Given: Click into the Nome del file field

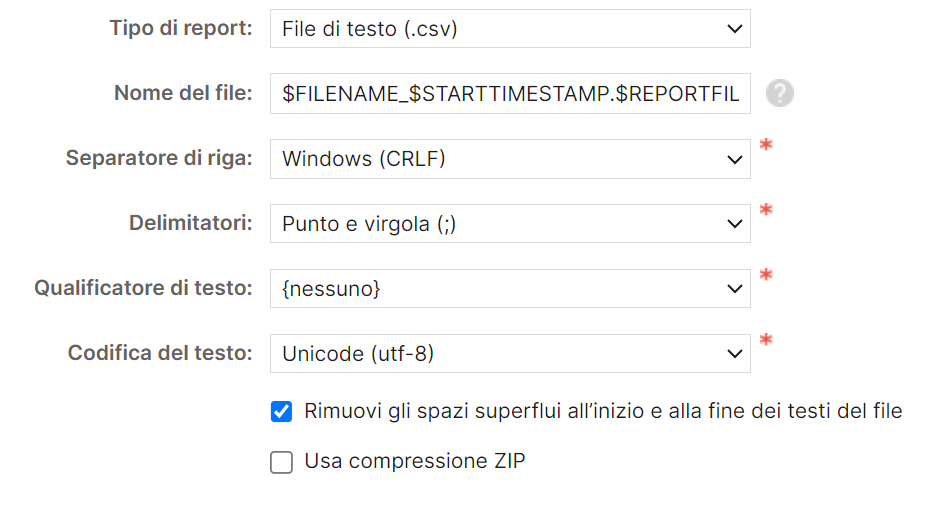Looking at the screenshot, I should click(x=510, y=94).
